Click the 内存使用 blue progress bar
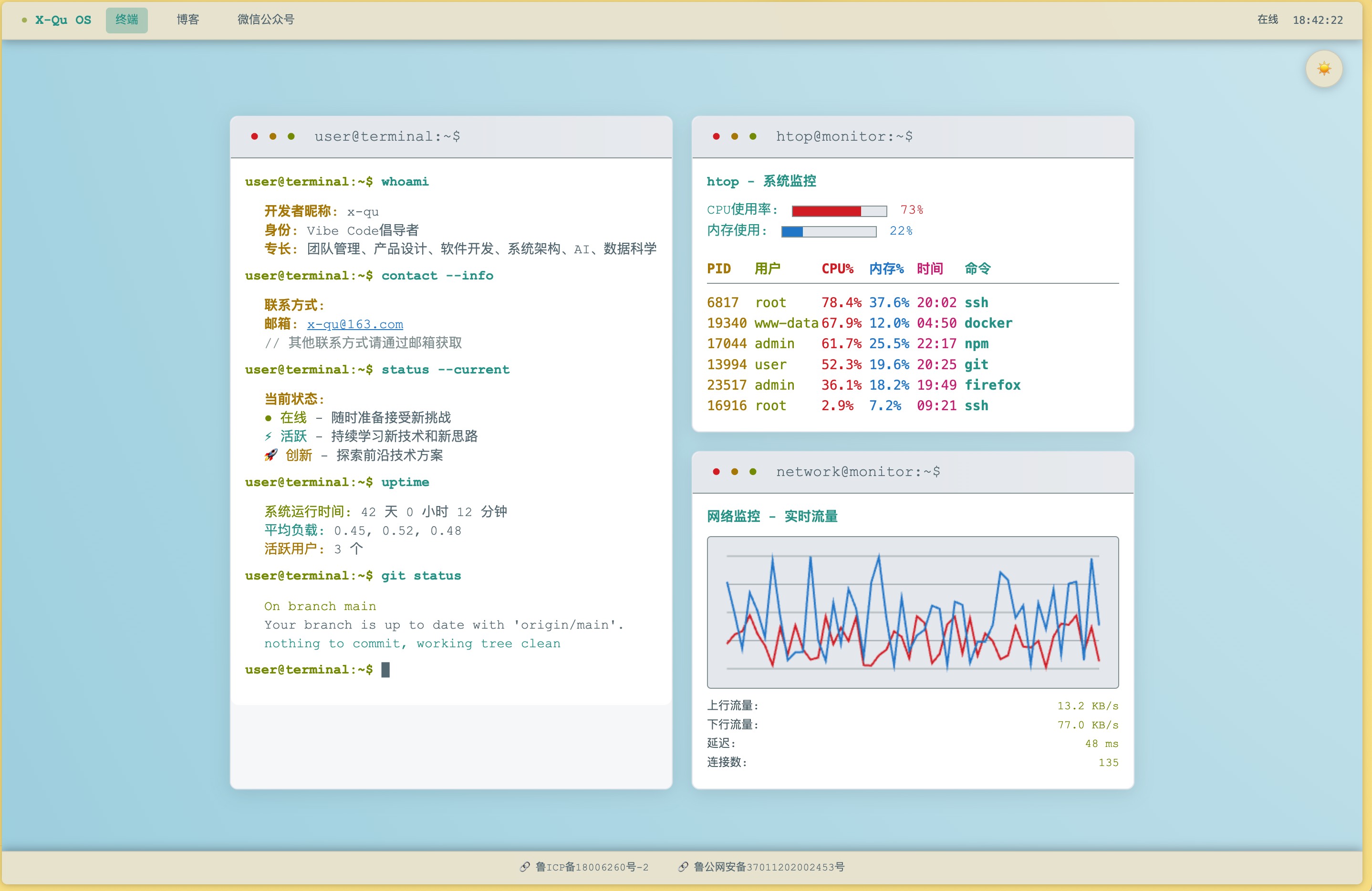Viewport: 1372px width, 891px height. click(829, 232)
